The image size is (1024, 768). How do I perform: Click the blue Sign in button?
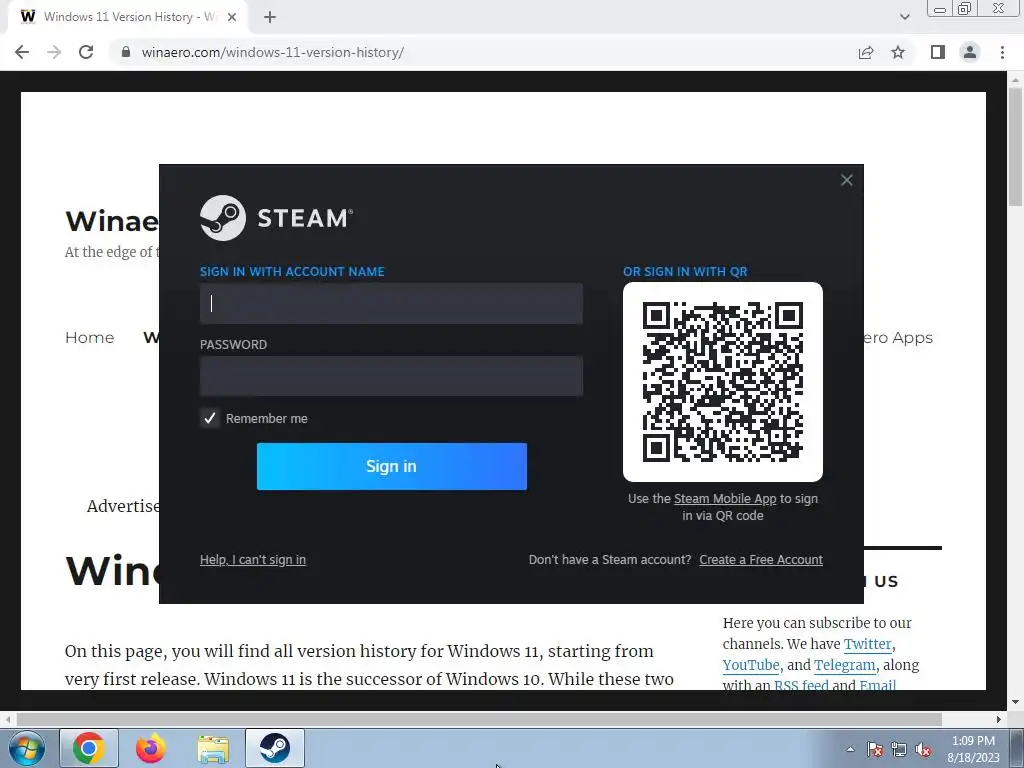(392, 466)
